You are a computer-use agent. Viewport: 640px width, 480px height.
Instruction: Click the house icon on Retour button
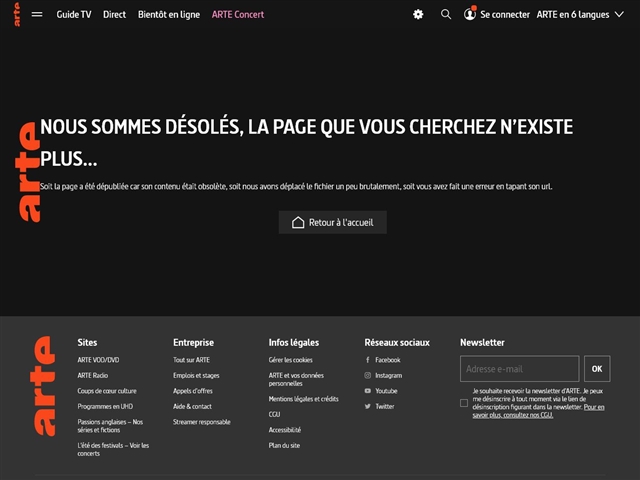pos(298,222)
